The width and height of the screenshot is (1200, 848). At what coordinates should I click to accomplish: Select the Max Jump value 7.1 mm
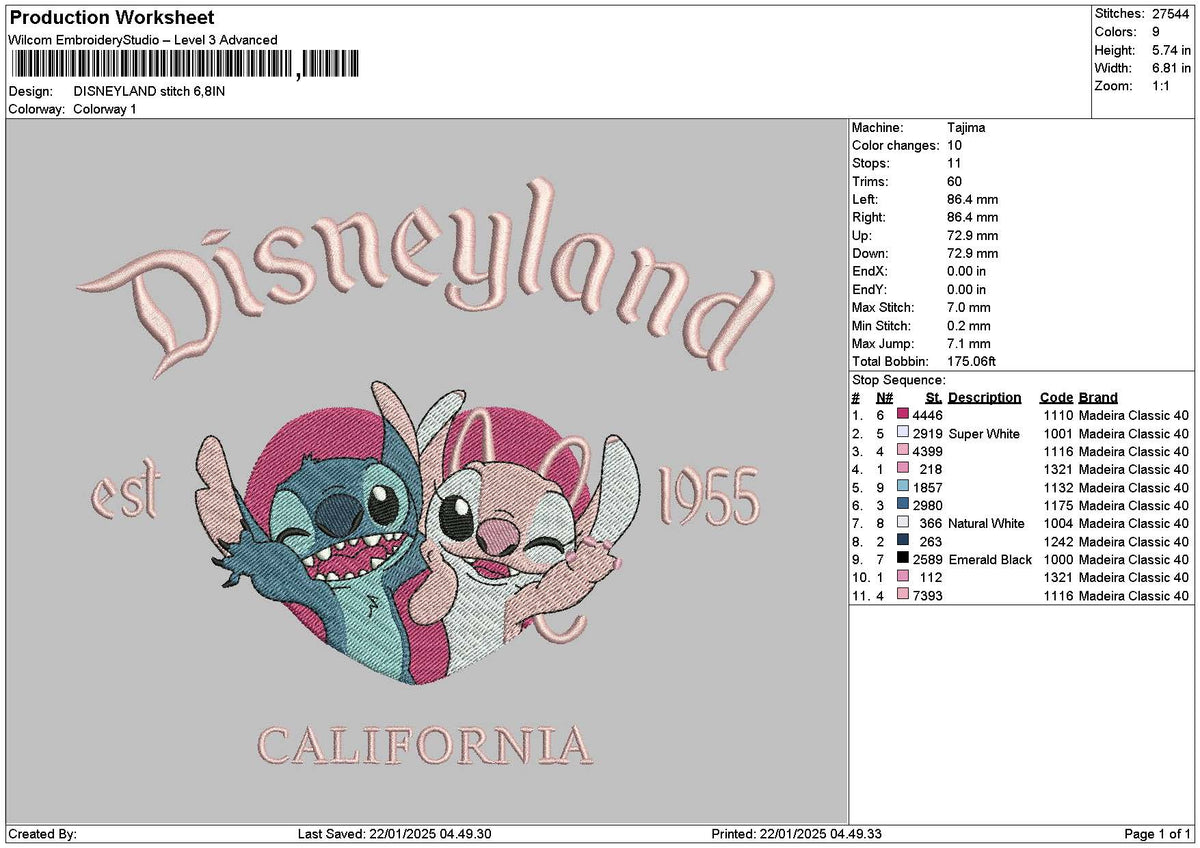(969, 344)
